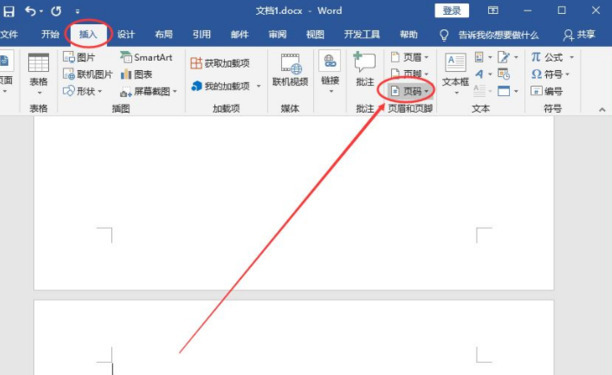Image resolution: width=612 pixels, height=375 pixels.
Task: Open ribbon display options icon
Action: (x=493, y=11)
